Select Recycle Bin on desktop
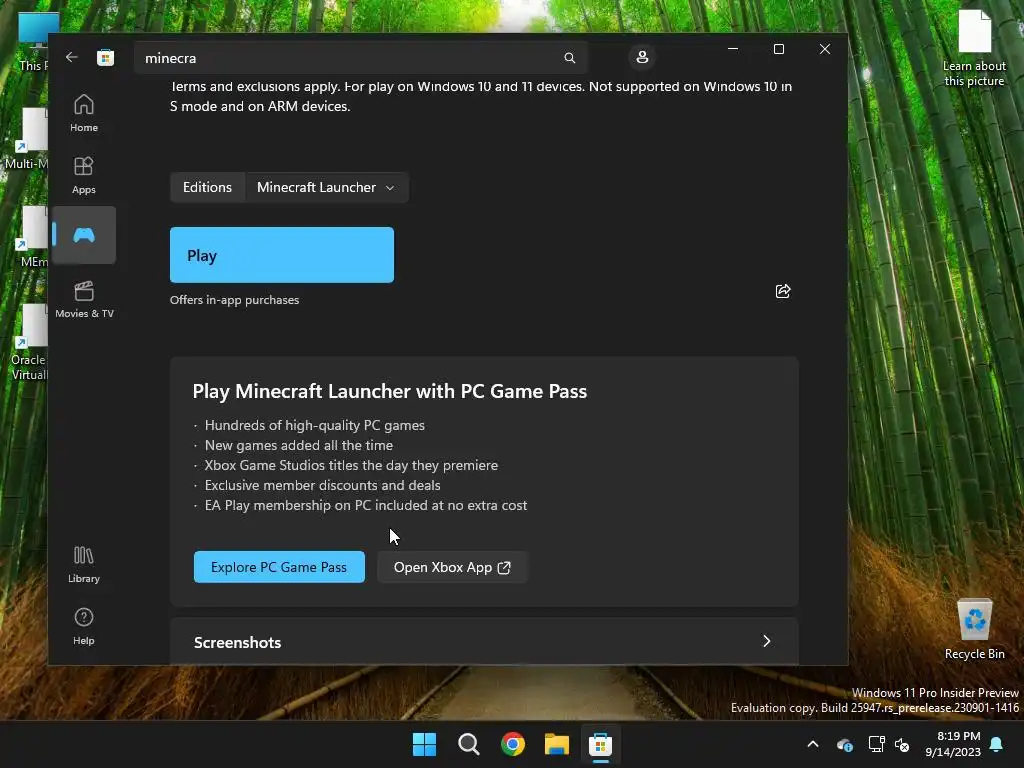 pos(974,629)
